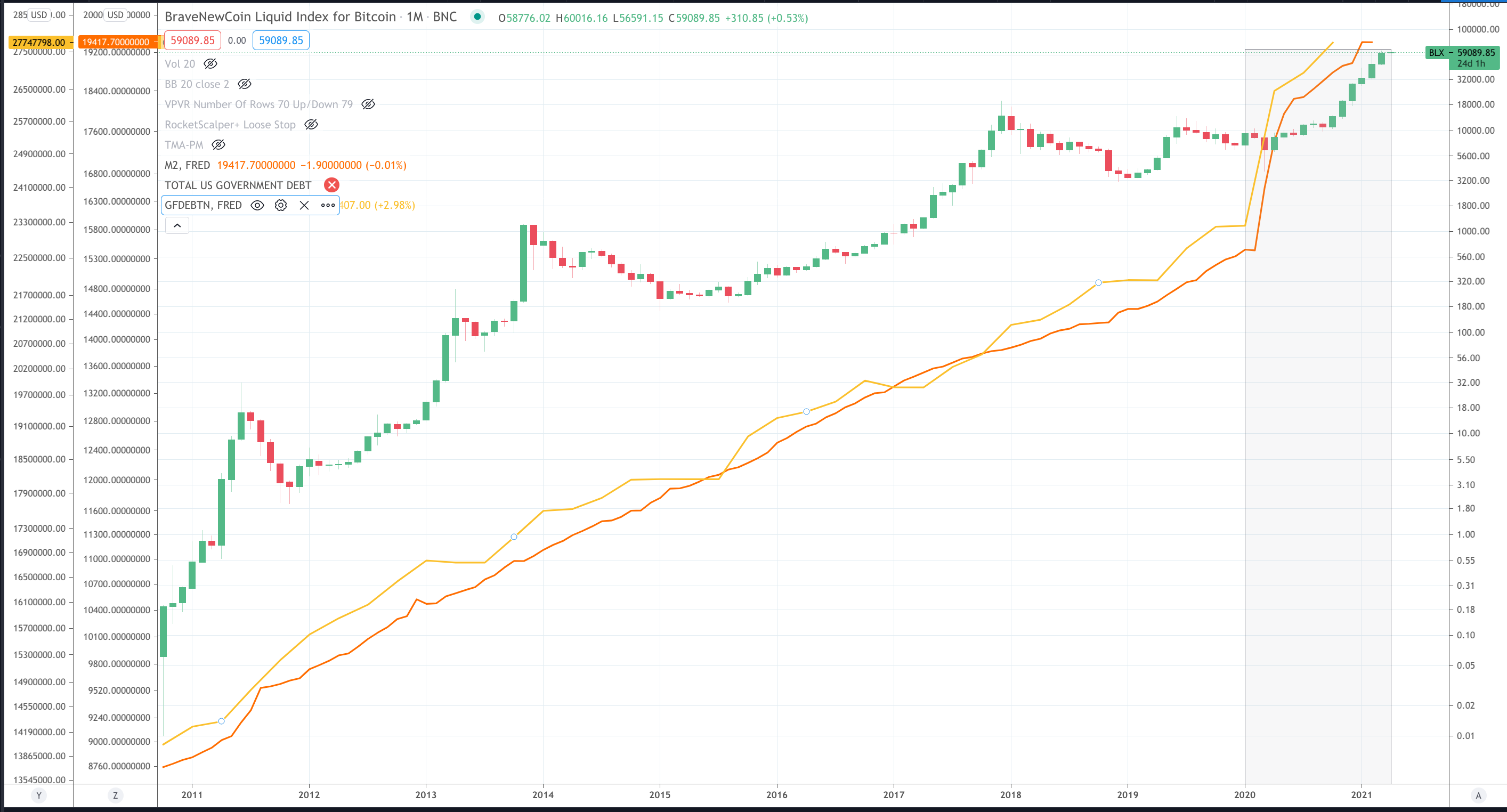The width and height of the screenshot is (1507, 812).
Task: Click green market status dot
Action: (x=477, y=17)
